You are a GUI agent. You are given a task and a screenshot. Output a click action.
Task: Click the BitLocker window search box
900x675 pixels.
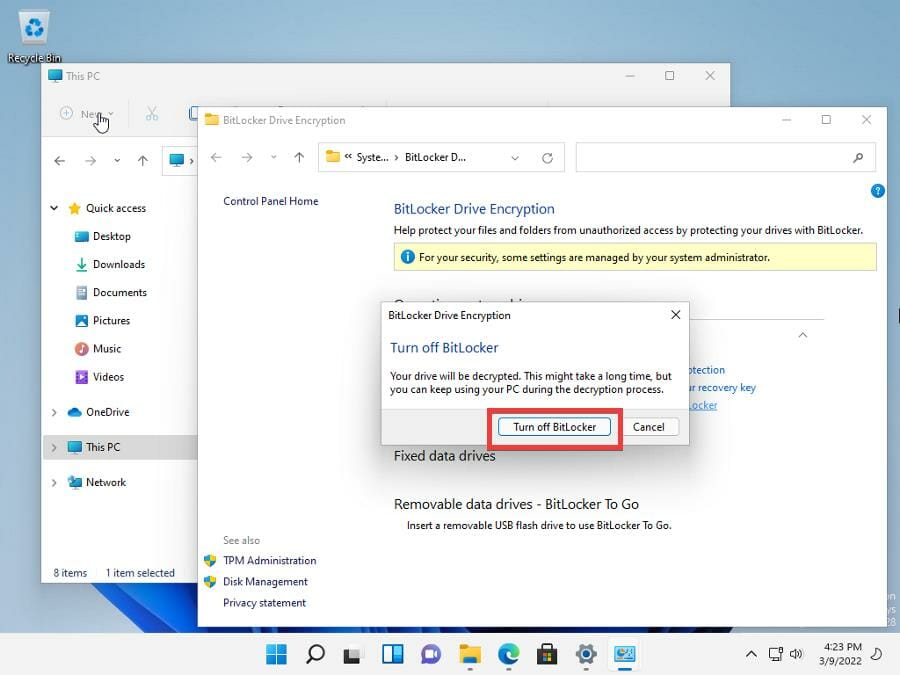(726, 157)
